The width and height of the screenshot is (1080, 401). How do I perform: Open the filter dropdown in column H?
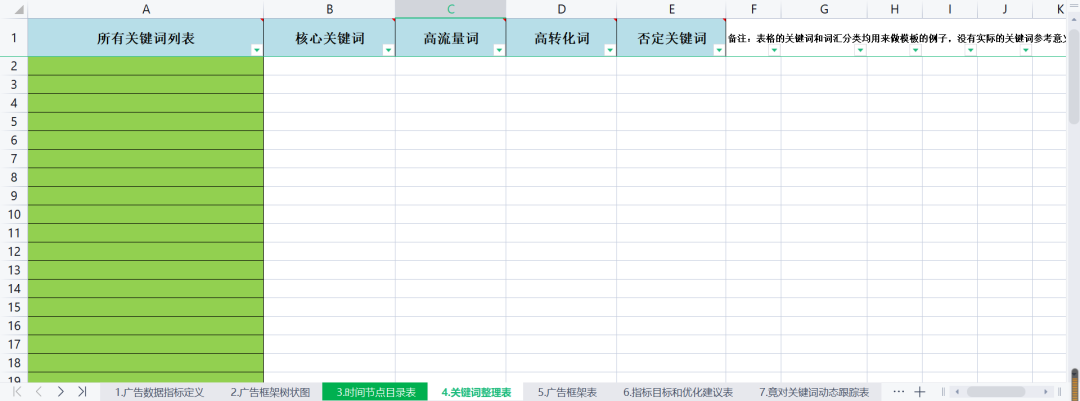(915, 50)
